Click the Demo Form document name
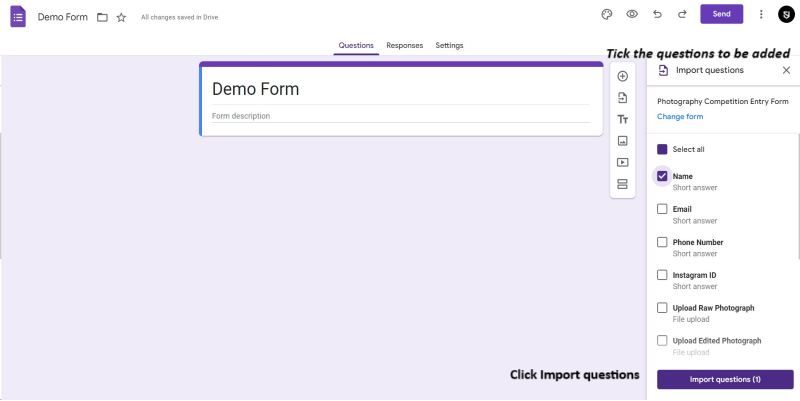 pos(63,17)
